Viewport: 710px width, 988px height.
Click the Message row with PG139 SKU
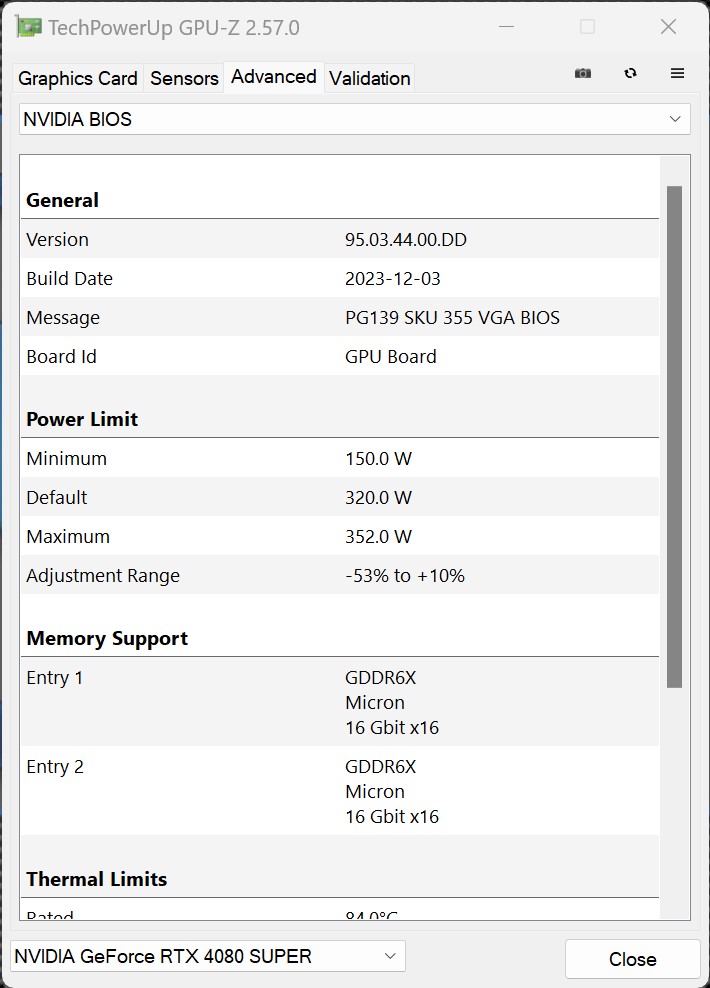coord(339,317)
